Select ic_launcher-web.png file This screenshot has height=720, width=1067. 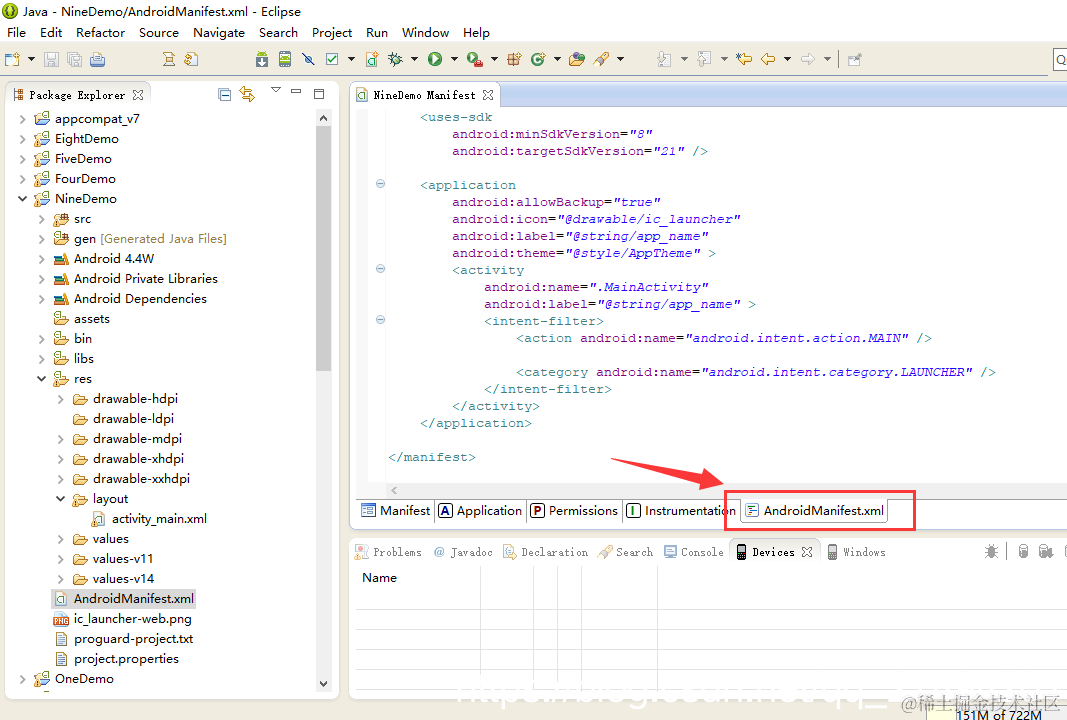pos(122,619)
